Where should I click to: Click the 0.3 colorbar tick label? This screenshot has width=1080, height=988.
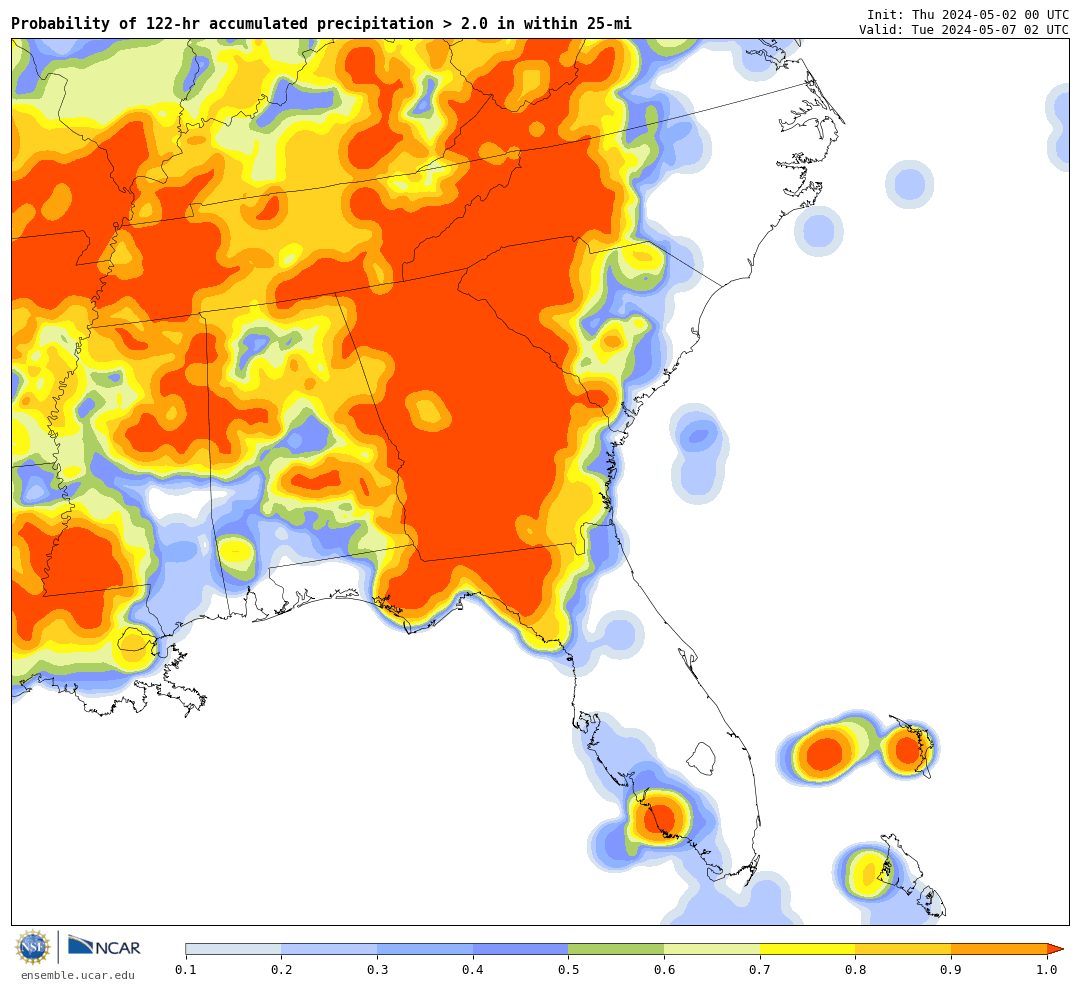tap(377, 969)
